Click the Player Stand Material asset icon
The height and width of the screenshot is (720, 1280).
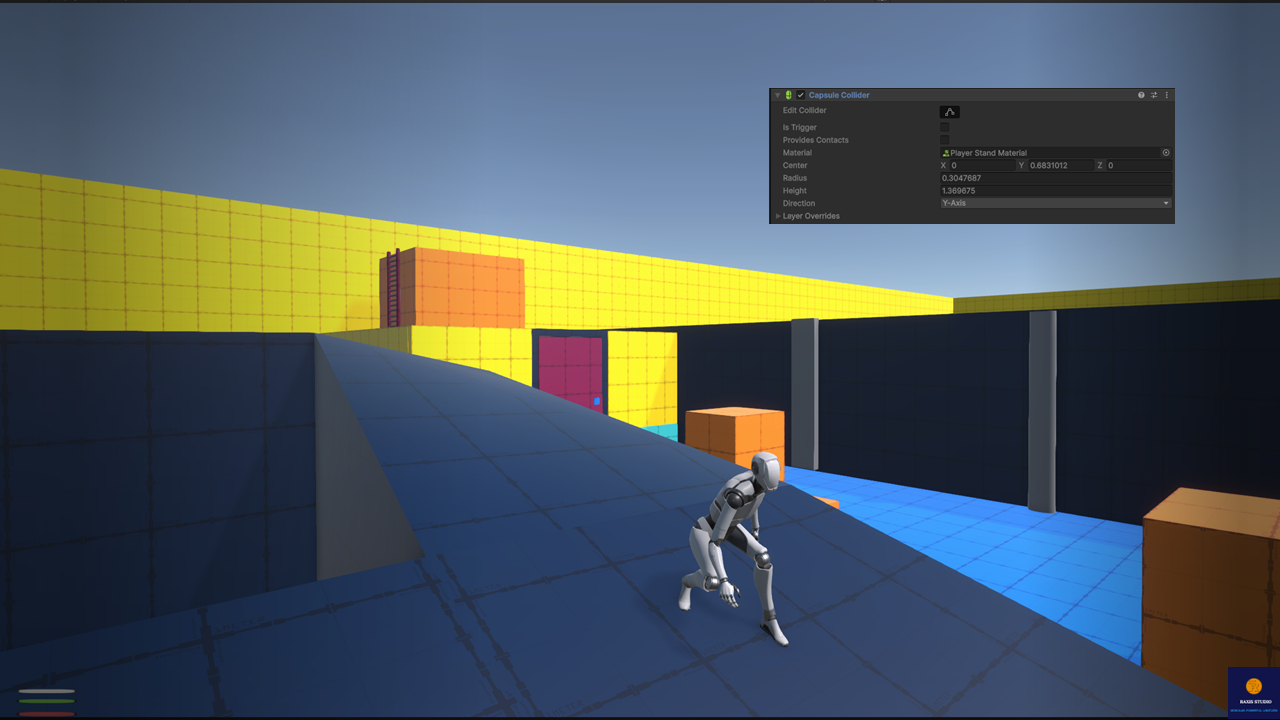pyautogui.click(x=946, y=153)
